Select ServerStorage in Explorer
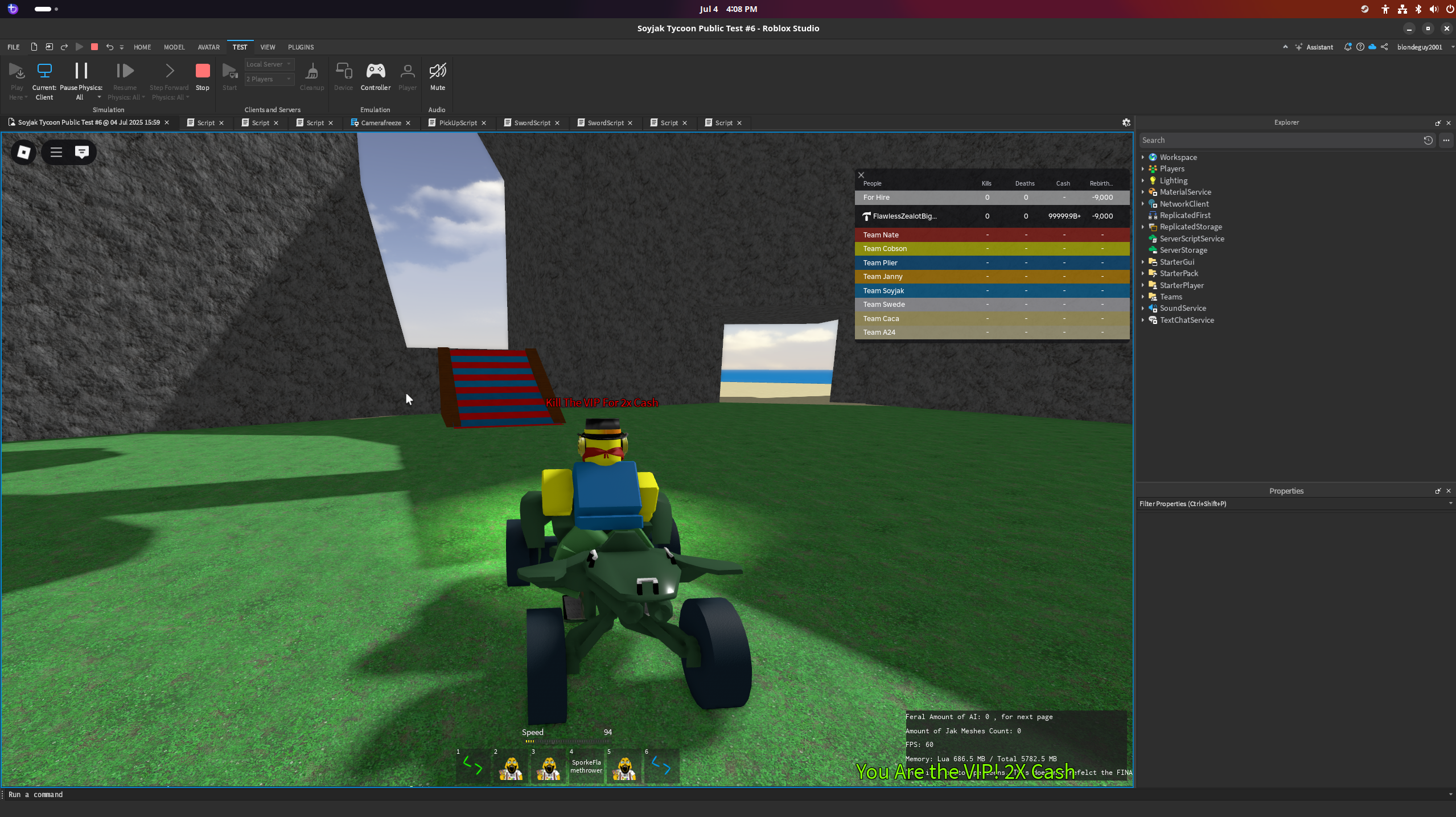This screenshot has width=1456, height=817. tap(1183, 251)
